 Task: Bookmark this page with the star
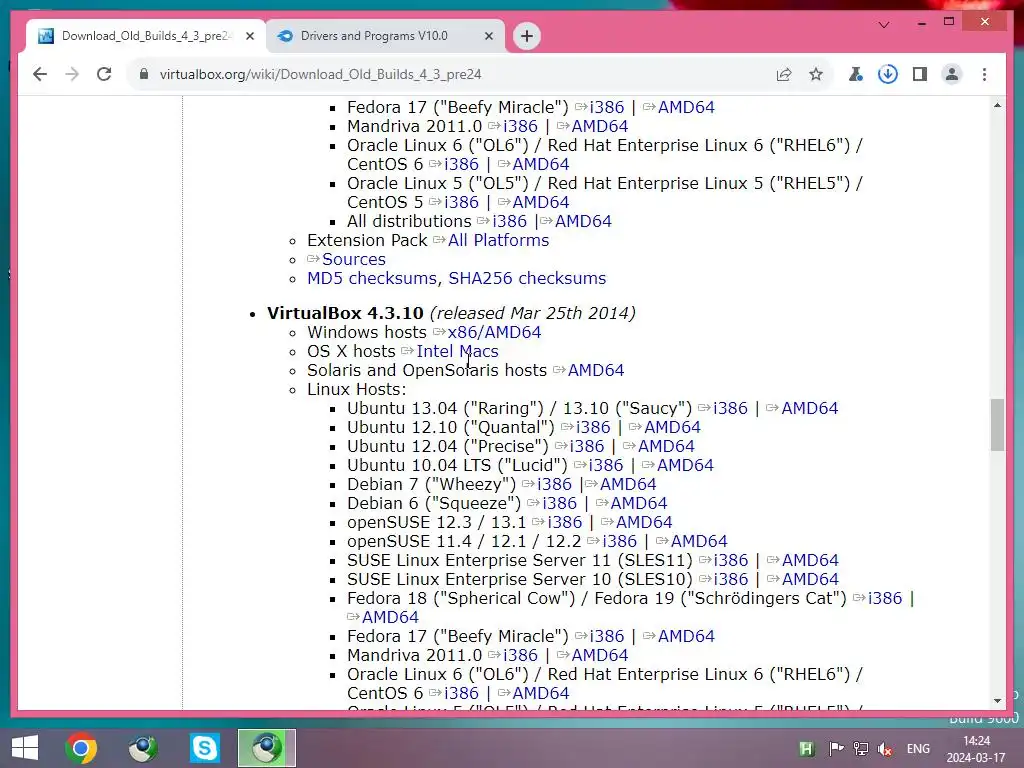[816, 74]
